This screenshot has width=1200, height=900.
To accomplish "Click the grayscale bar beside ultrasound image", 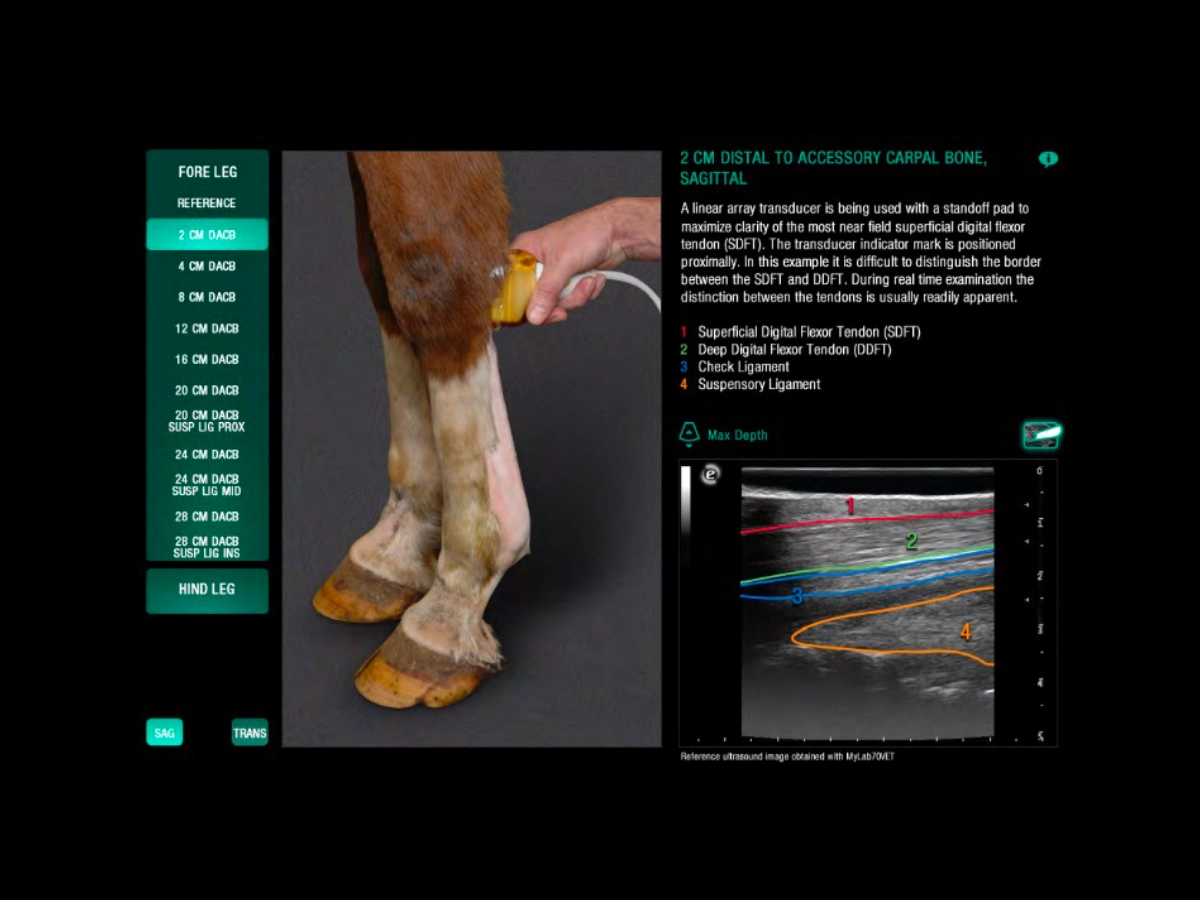I will pos(685,502).
